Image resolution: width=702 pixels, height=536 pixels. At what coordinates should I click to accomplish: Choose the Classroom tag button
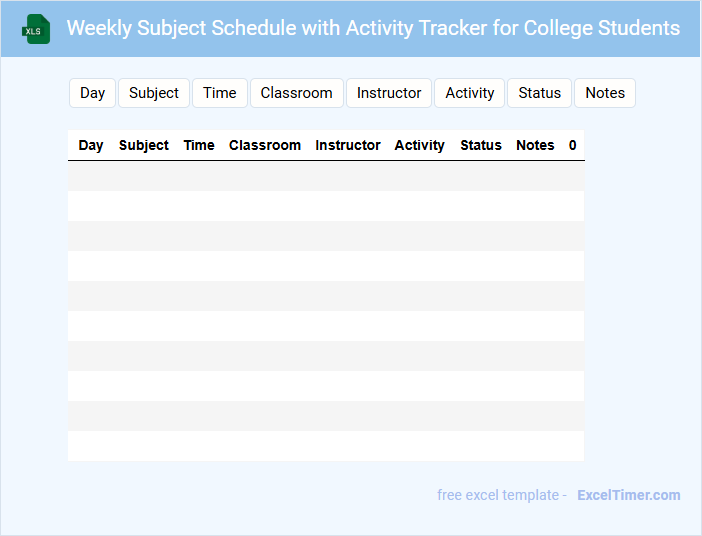pyautogui.click(x=296, y=93)
